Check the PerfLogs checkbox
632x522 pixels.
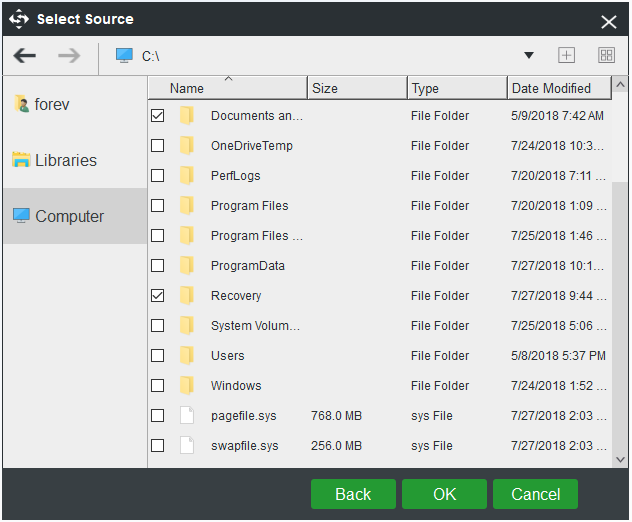coord(158,176)
